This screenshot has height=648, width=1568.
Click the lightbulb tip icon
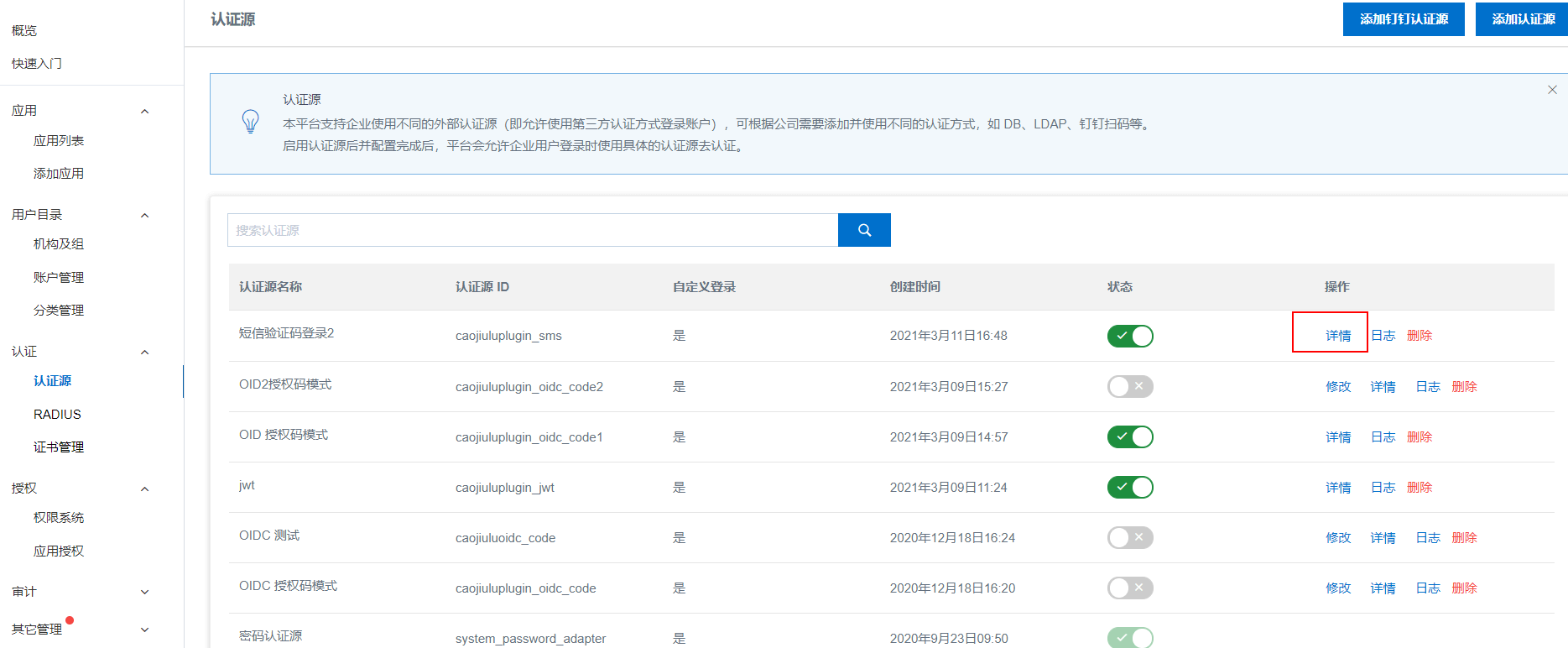tap(250, 122)
